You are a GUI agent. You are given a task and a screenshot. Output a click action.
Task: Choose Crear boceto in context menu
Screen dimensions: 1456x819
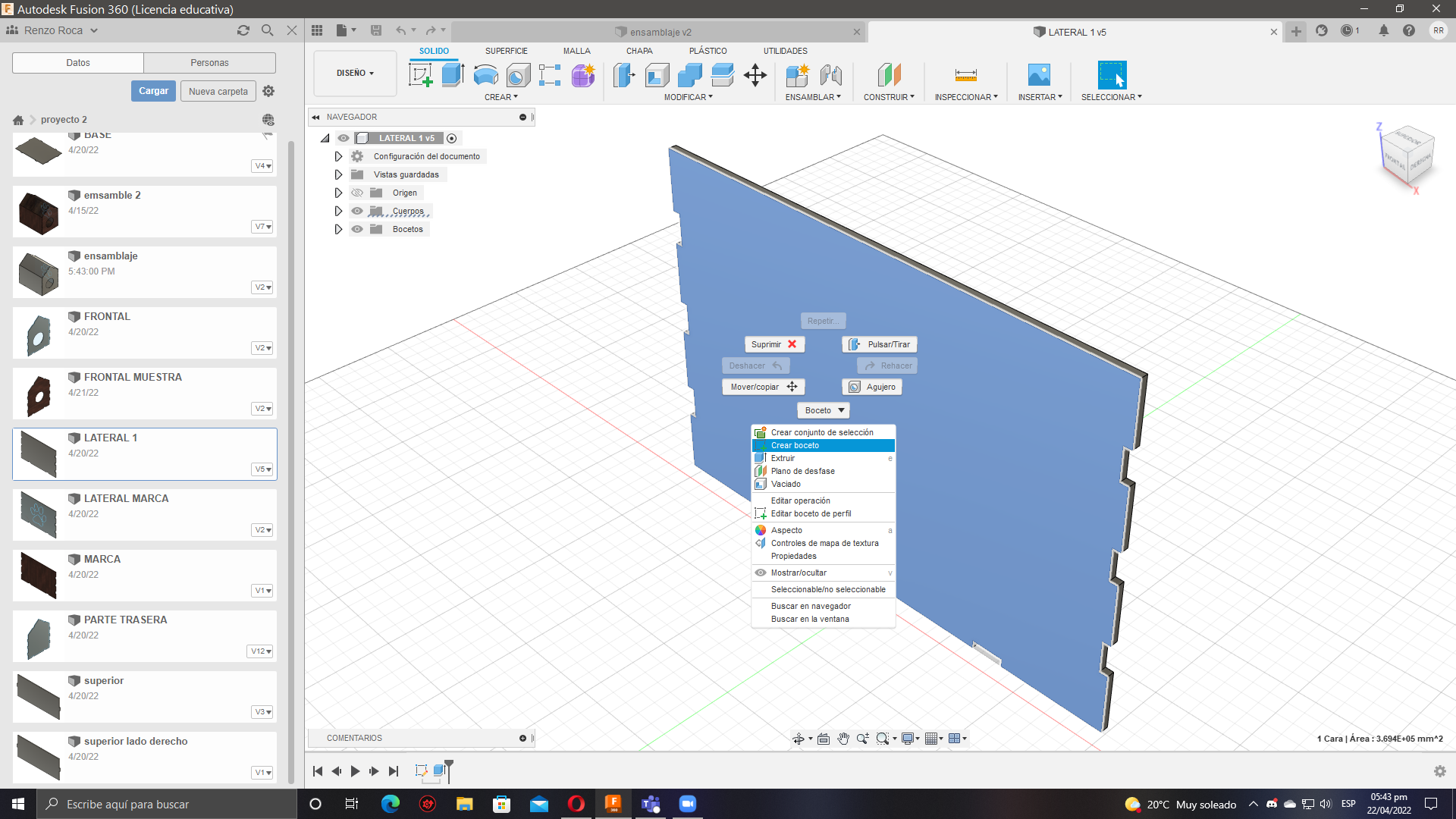pos(824,446)
